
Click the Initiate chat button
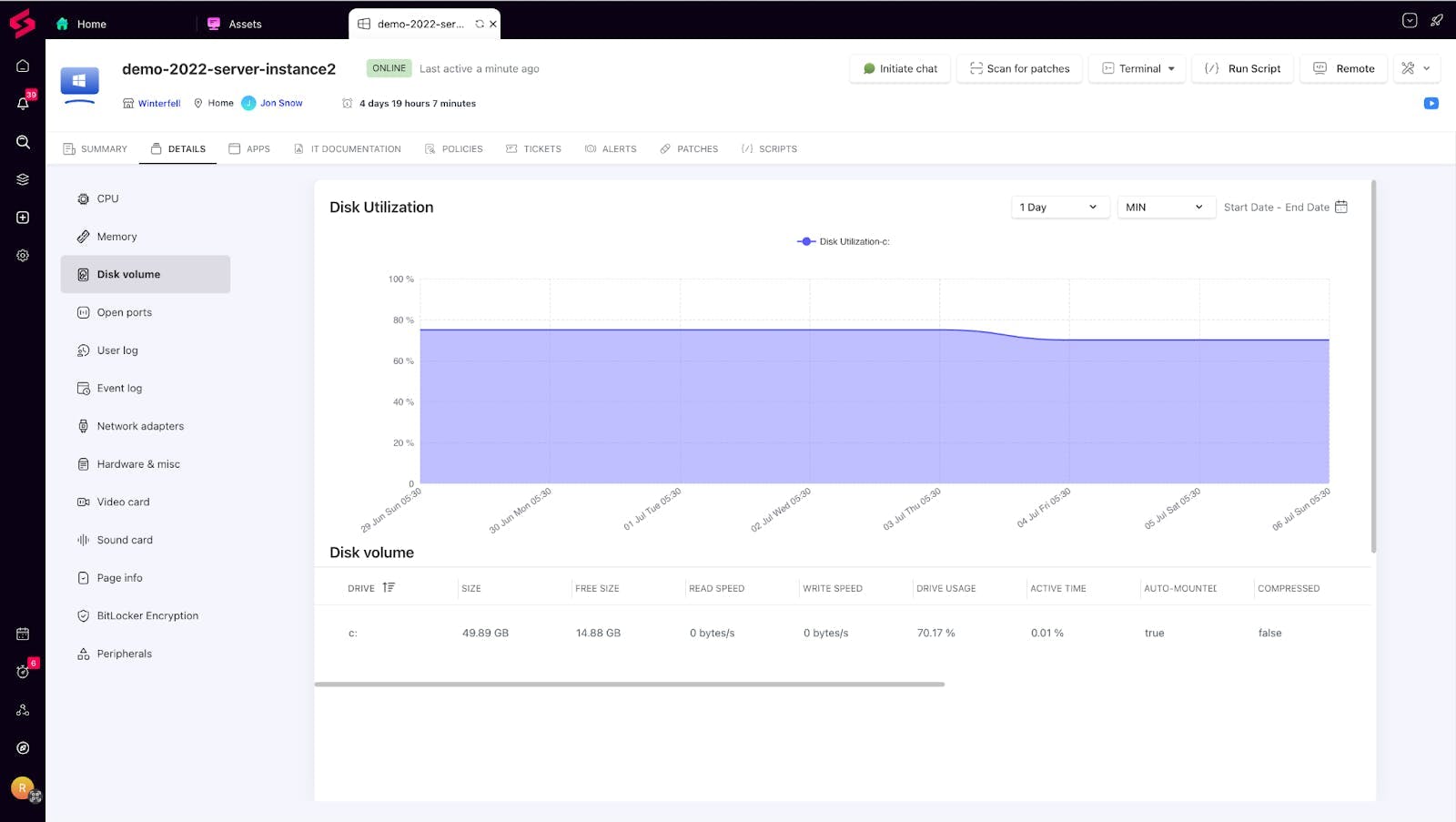point(900,68)
